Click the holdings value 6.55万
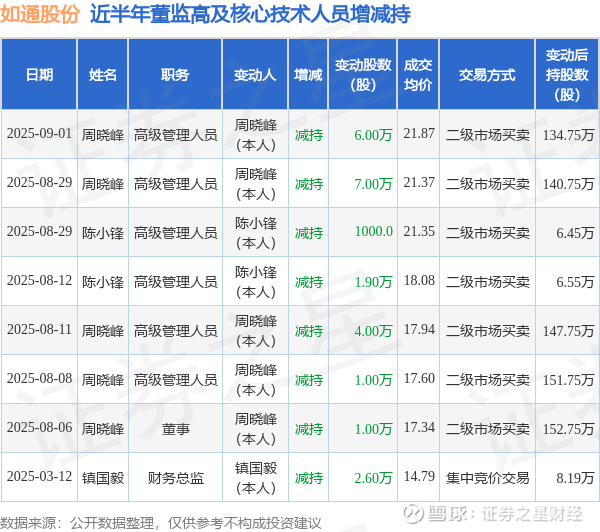Screen dimensions: 600x532 click(575, 282)
